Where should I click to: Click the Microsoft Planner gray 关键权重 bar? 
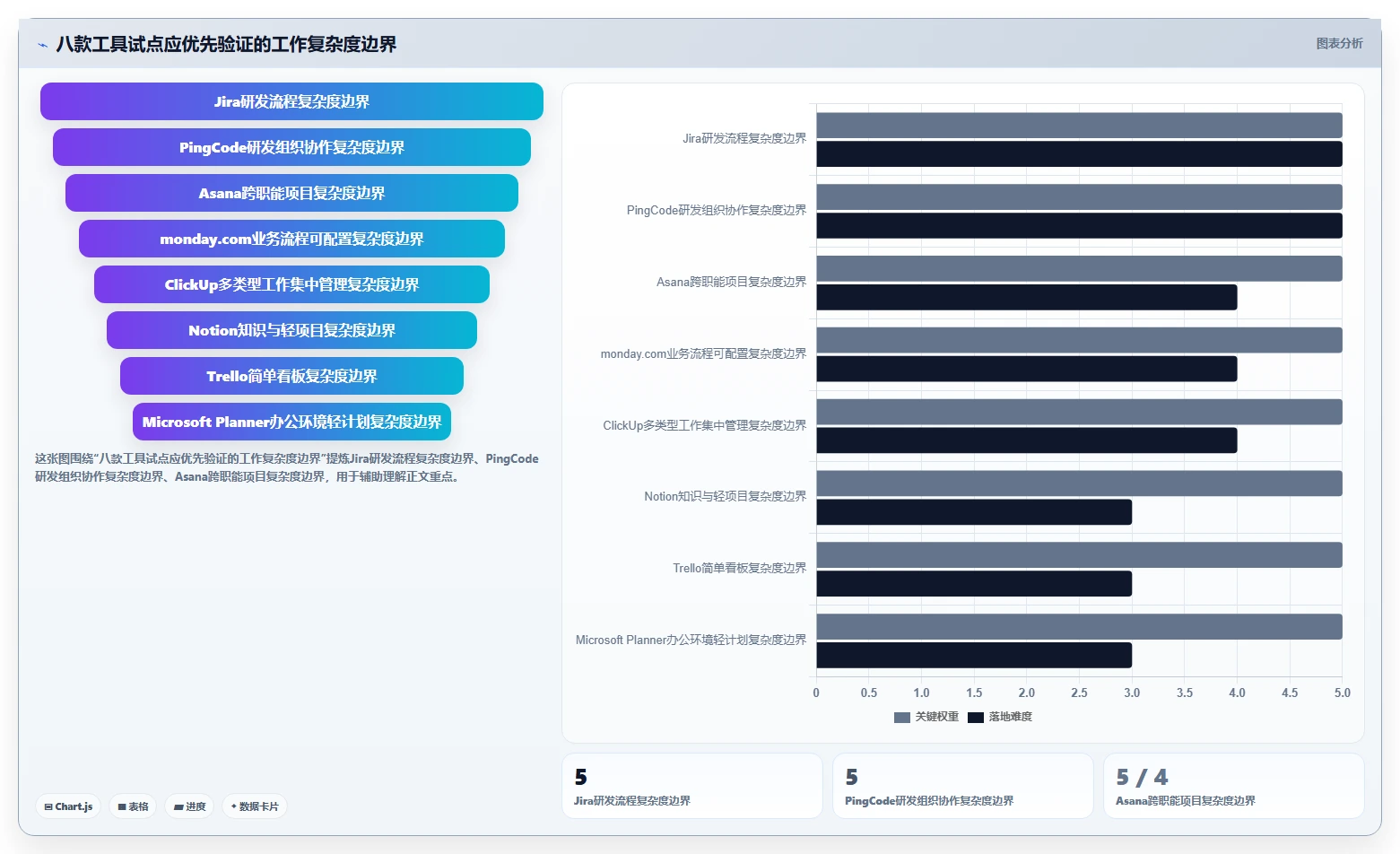[1079, 627]
